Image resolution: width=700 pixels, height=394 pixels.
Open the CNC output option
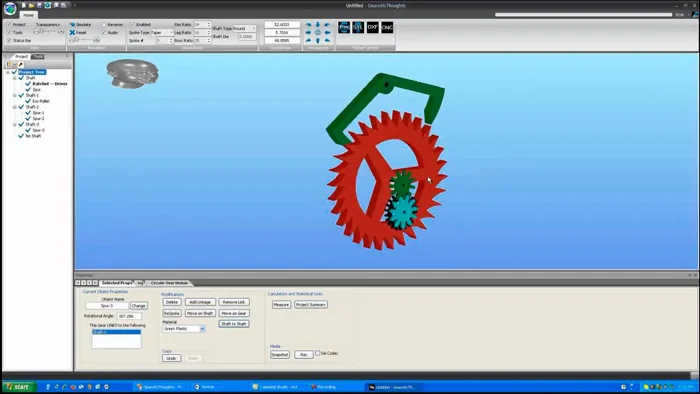click(x=387, y=28)
